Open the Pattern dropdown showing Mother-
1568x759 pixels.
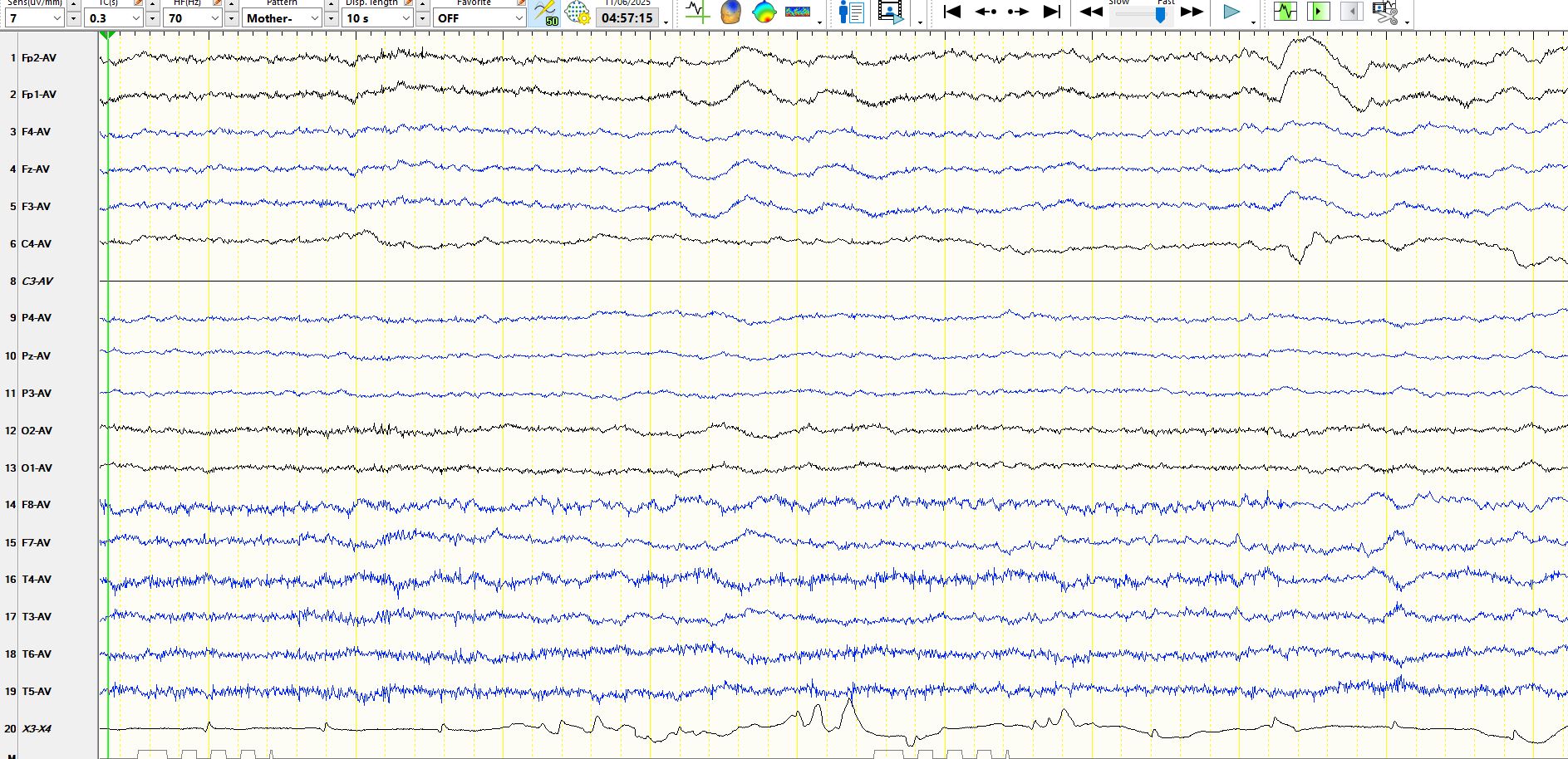[x=282, y=17]
